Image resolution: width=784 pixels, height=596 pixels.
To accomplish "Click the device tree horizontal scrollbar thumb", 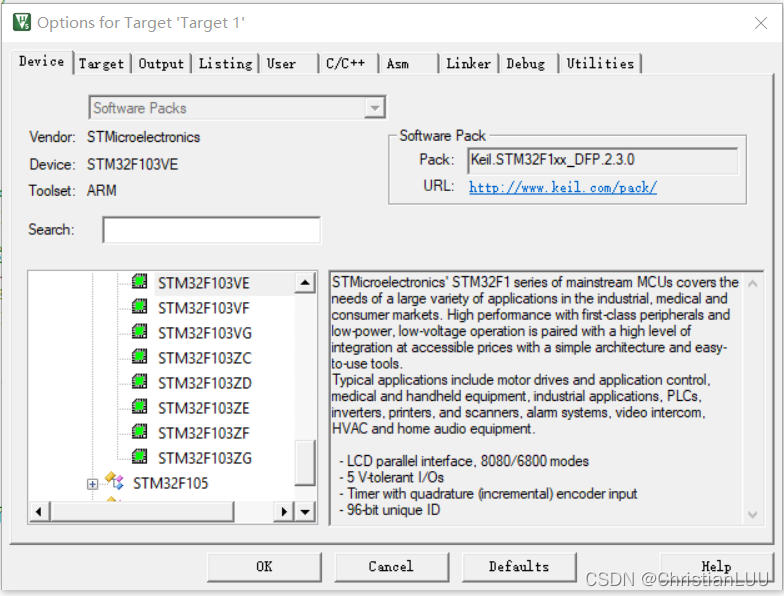I will click(142, 512).
